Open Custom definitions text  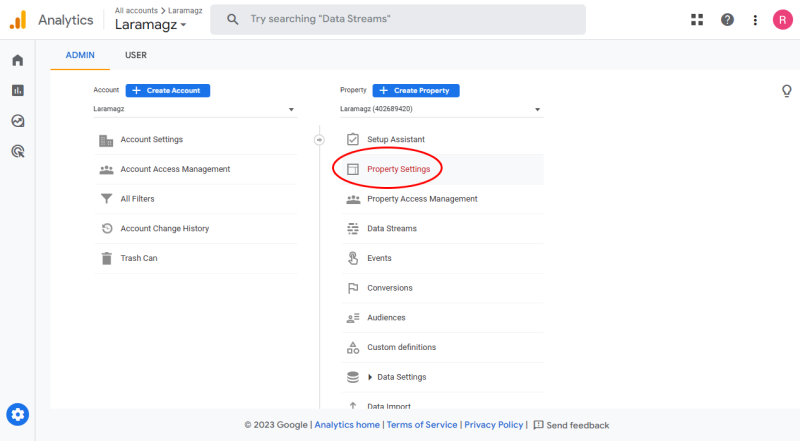[402, 347]
